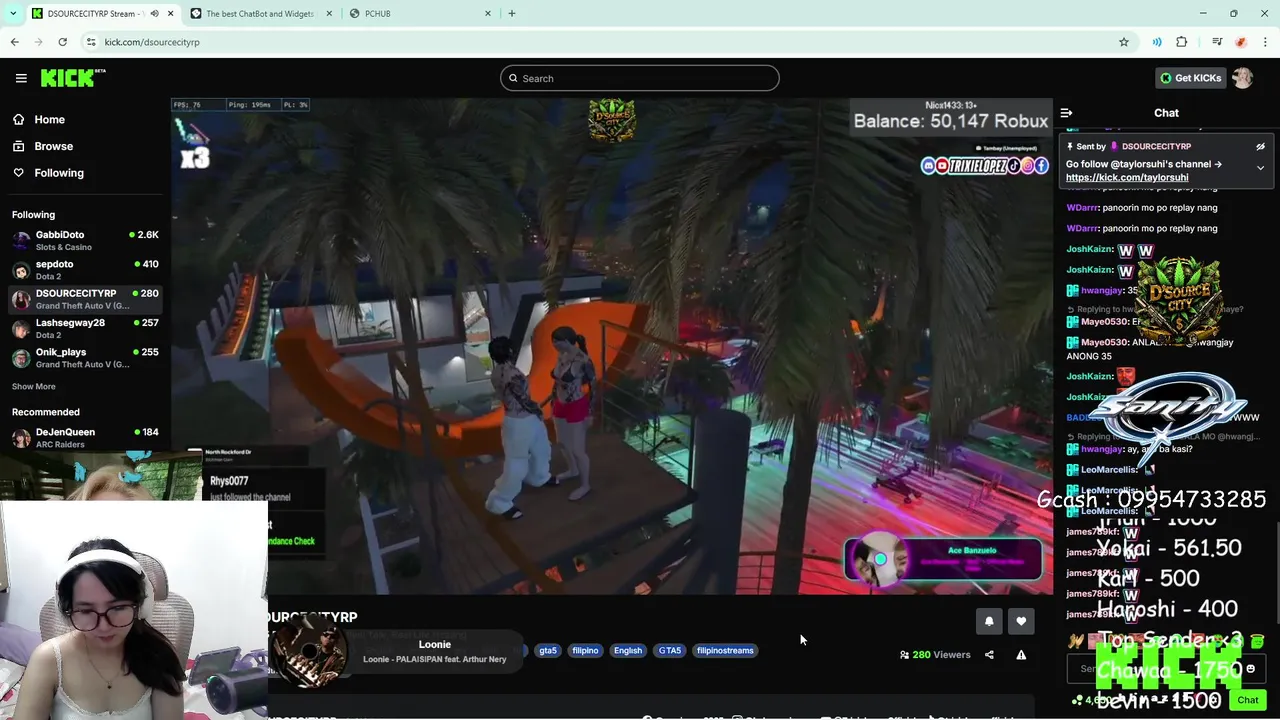Viewport: 1280px width, 720px height.
Task: Open a new browser tab
Action: pyautogui.click(x=512, y=13)
